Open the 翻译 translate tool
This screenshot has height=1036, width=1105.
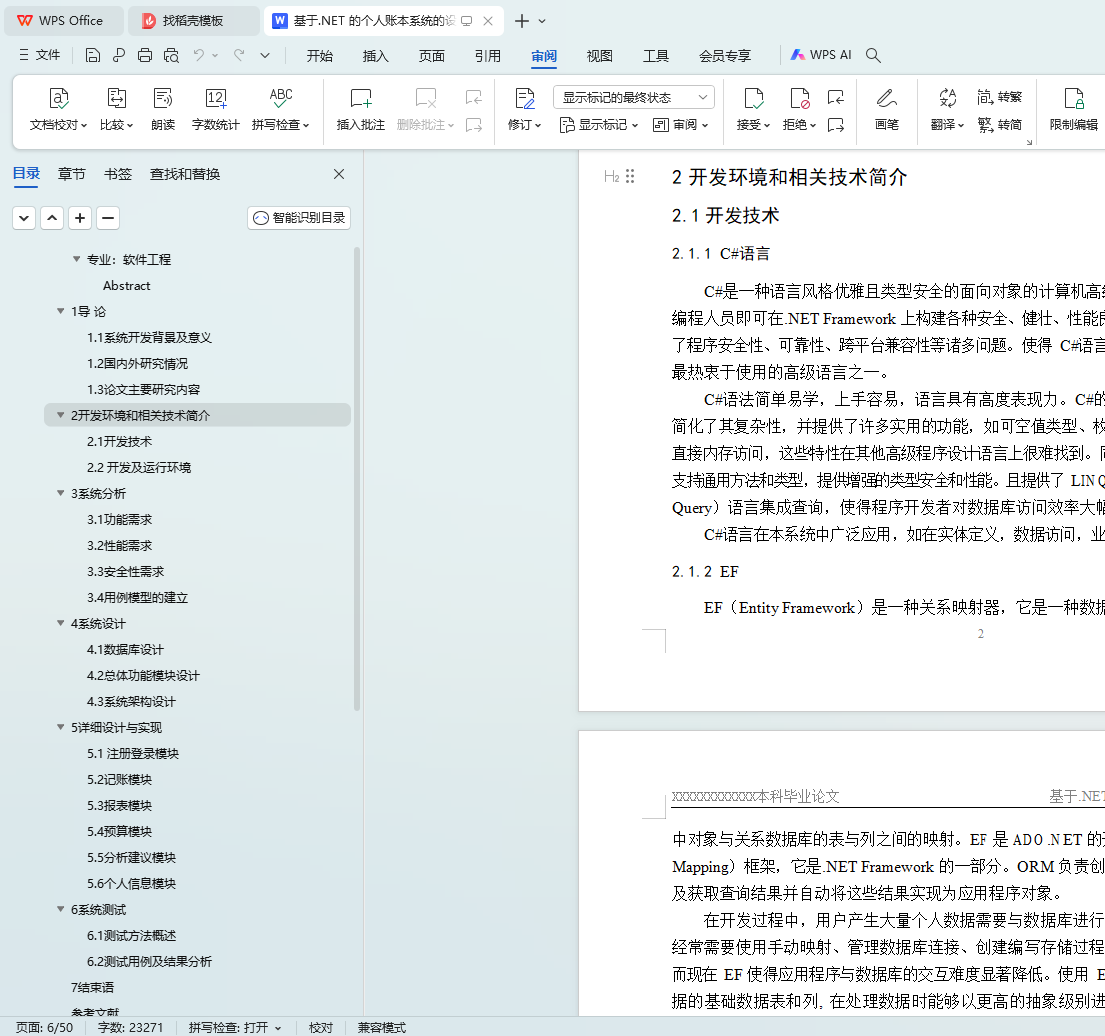947,109
